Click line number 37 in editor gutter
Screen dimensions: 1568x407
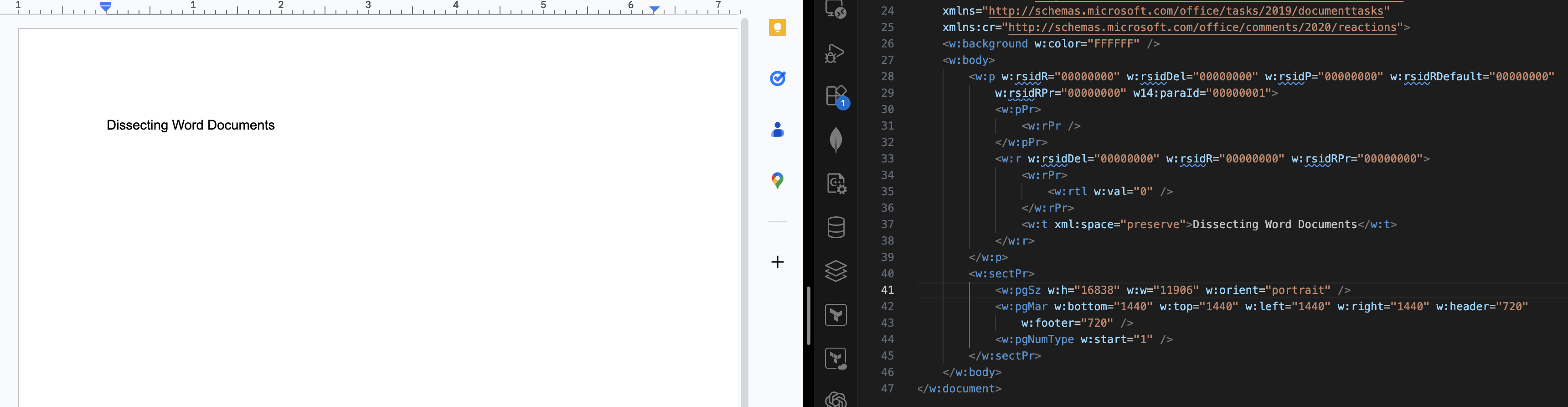point(887,224)
